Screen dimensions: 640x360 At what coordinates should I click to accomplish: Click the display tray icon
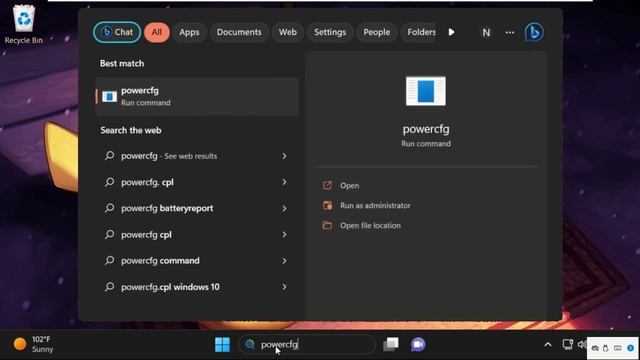[x=567, y=344]
